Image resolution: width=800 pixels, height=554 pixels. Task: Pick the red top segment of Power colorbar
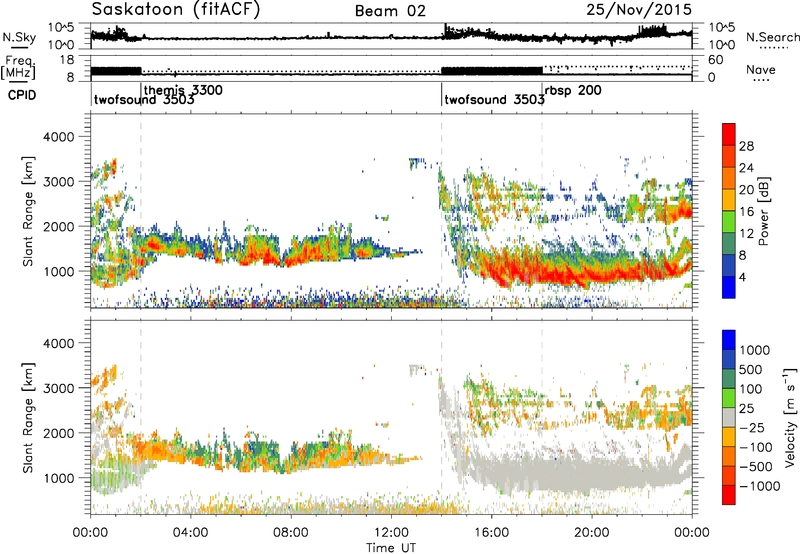coord(729,134)
